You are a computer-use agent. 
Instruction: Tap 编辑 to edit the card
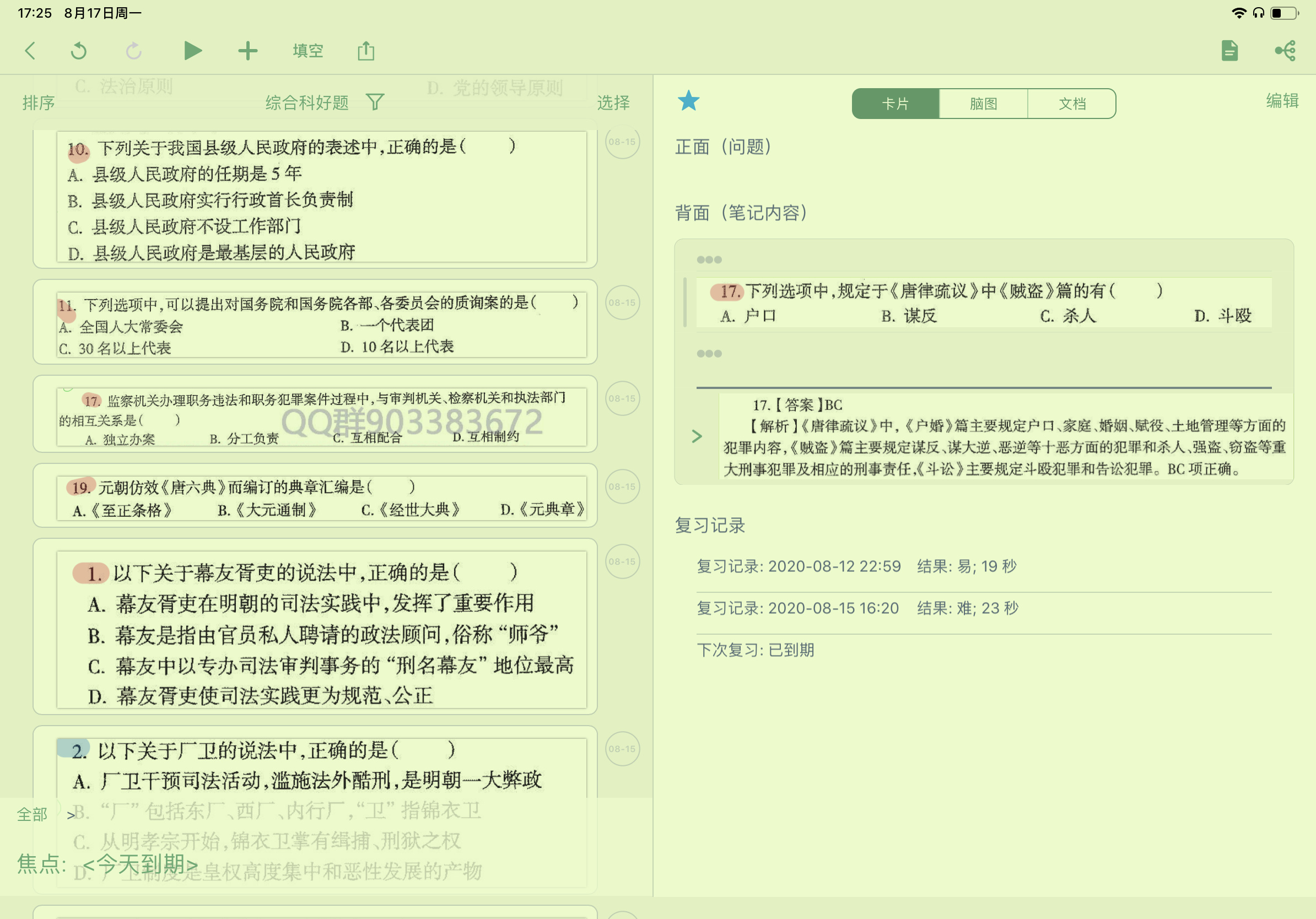click(1282, 101)
